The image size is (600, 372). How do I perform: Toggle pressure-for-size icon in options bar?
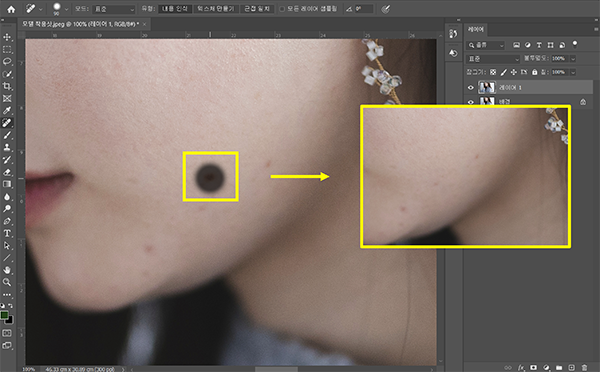[386, 9]
